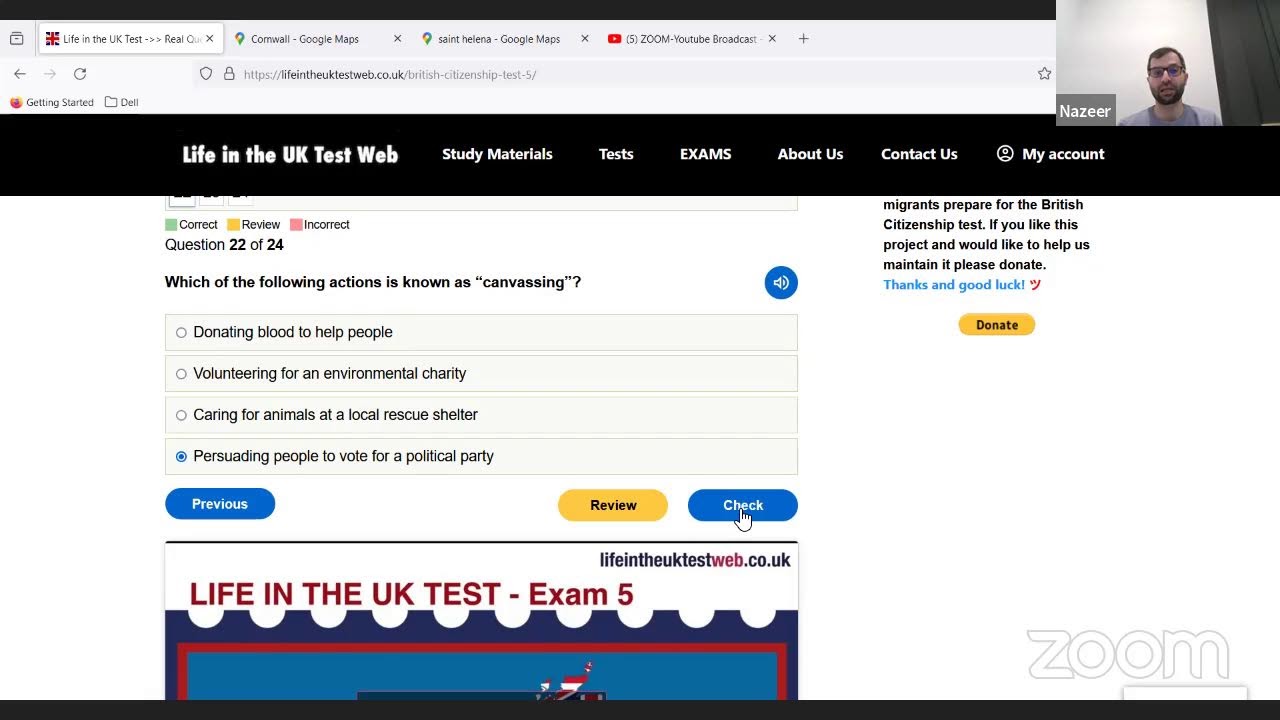Open the shield tracking protection icon

click(206, 74)
